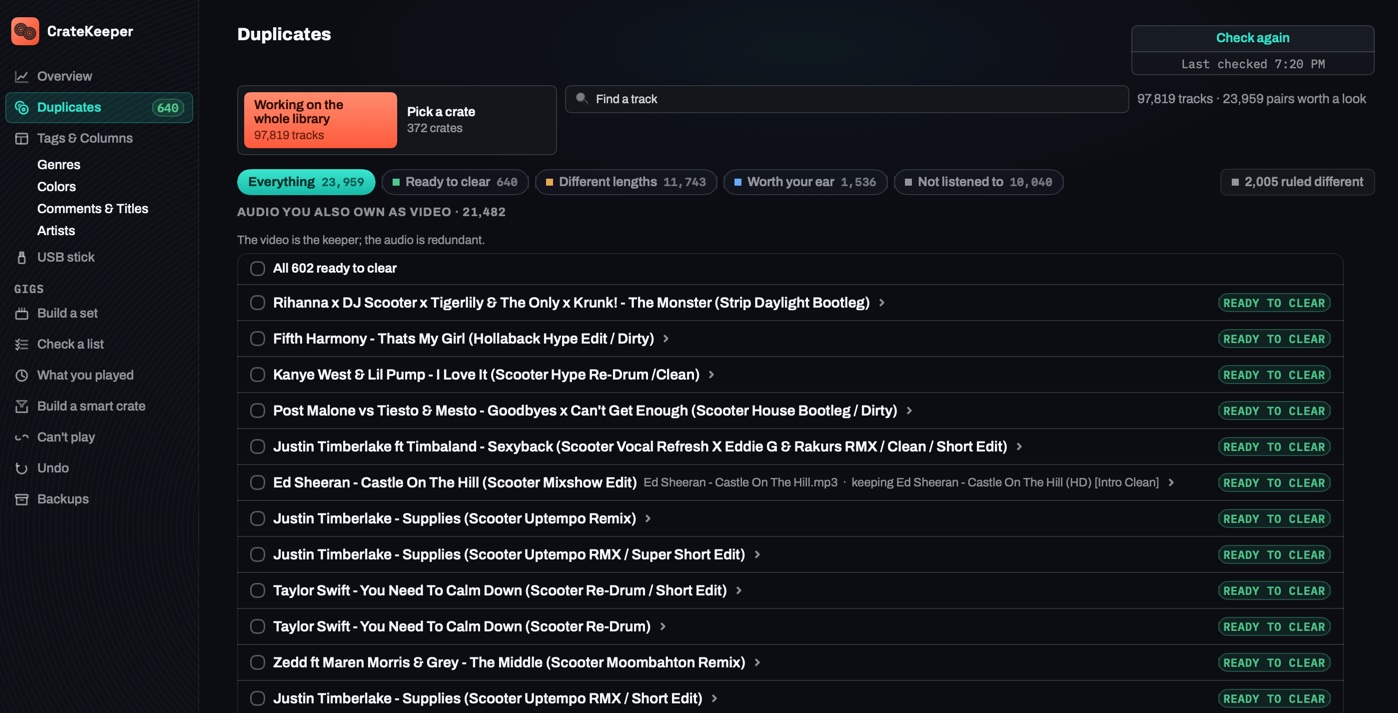Screen dimensions: 1398x713
Task: Click READY TO CLEAR badge for Rihanna Monster
Action: (x=1274, y=303)
